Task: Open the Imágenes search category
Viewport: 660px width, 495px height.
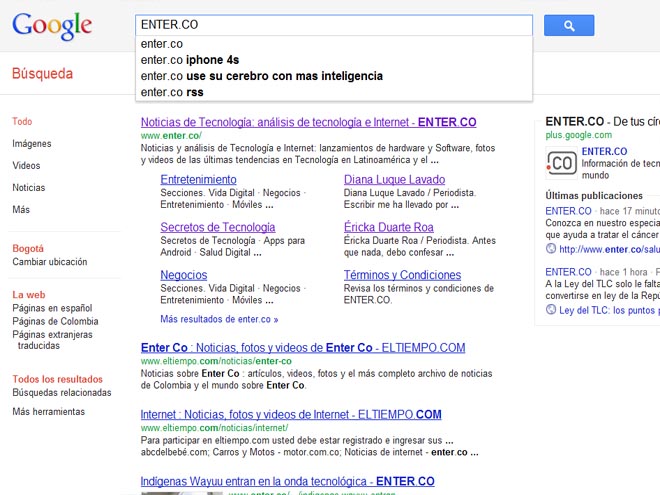Action: coord(32,143)
